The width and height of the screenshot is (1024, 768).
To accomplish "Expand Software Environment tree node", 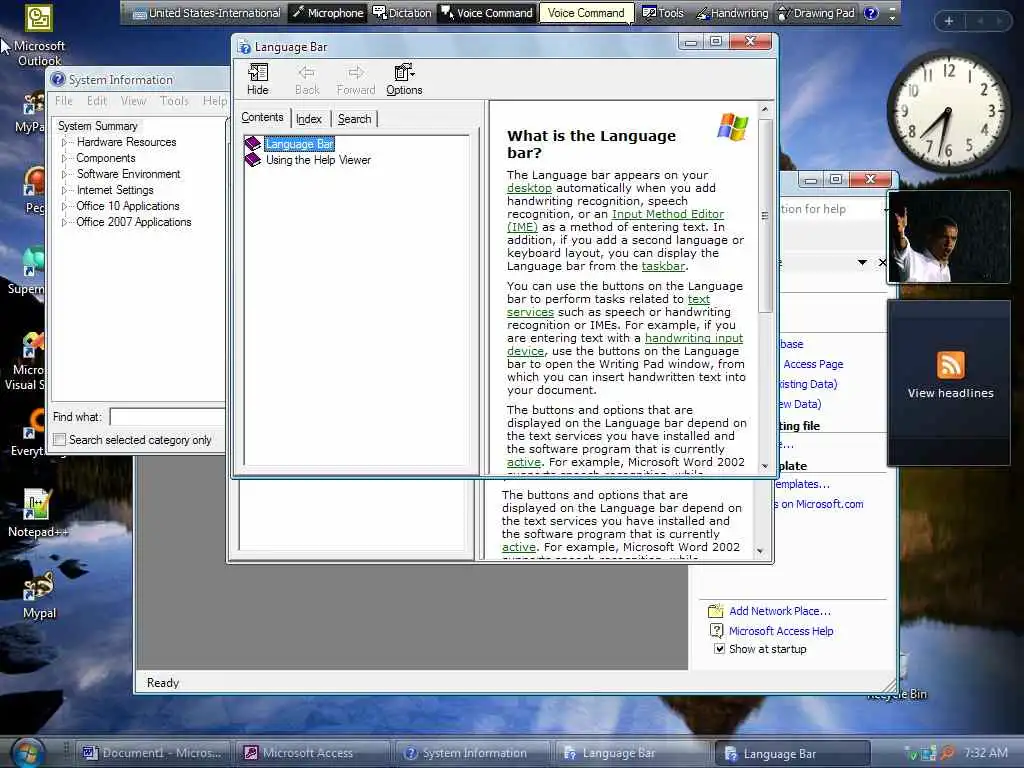I will coord(65,174).
